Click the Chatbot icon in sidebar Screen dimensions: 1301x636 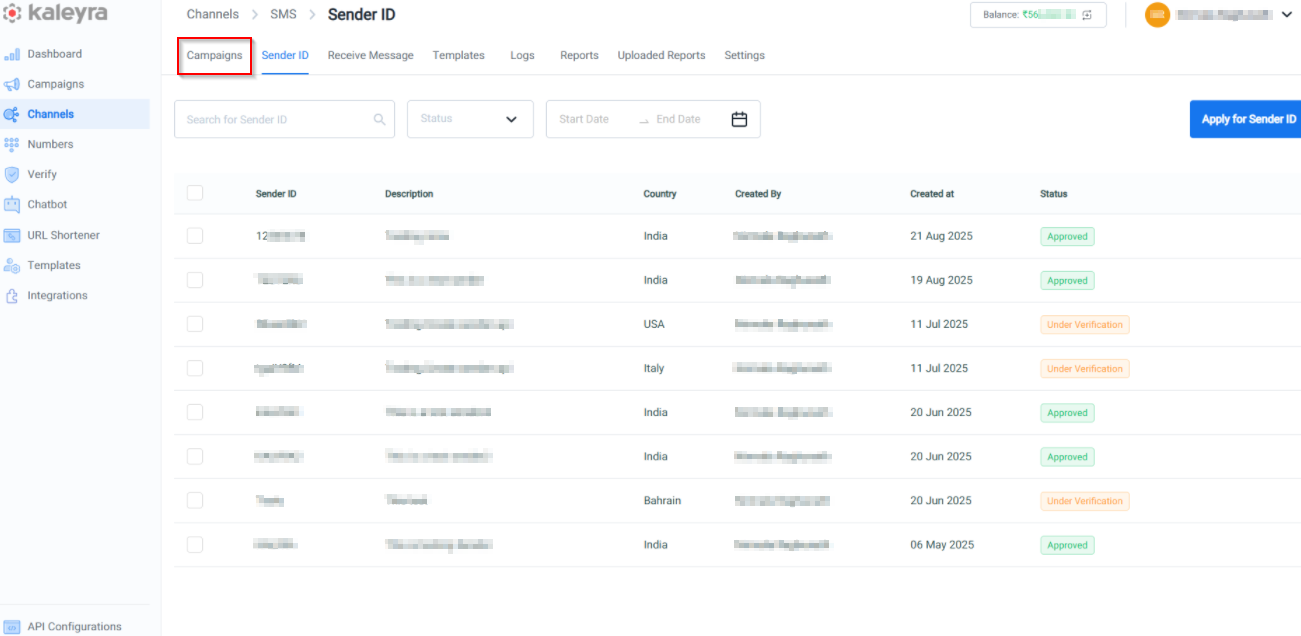click(x=12, y=204)
